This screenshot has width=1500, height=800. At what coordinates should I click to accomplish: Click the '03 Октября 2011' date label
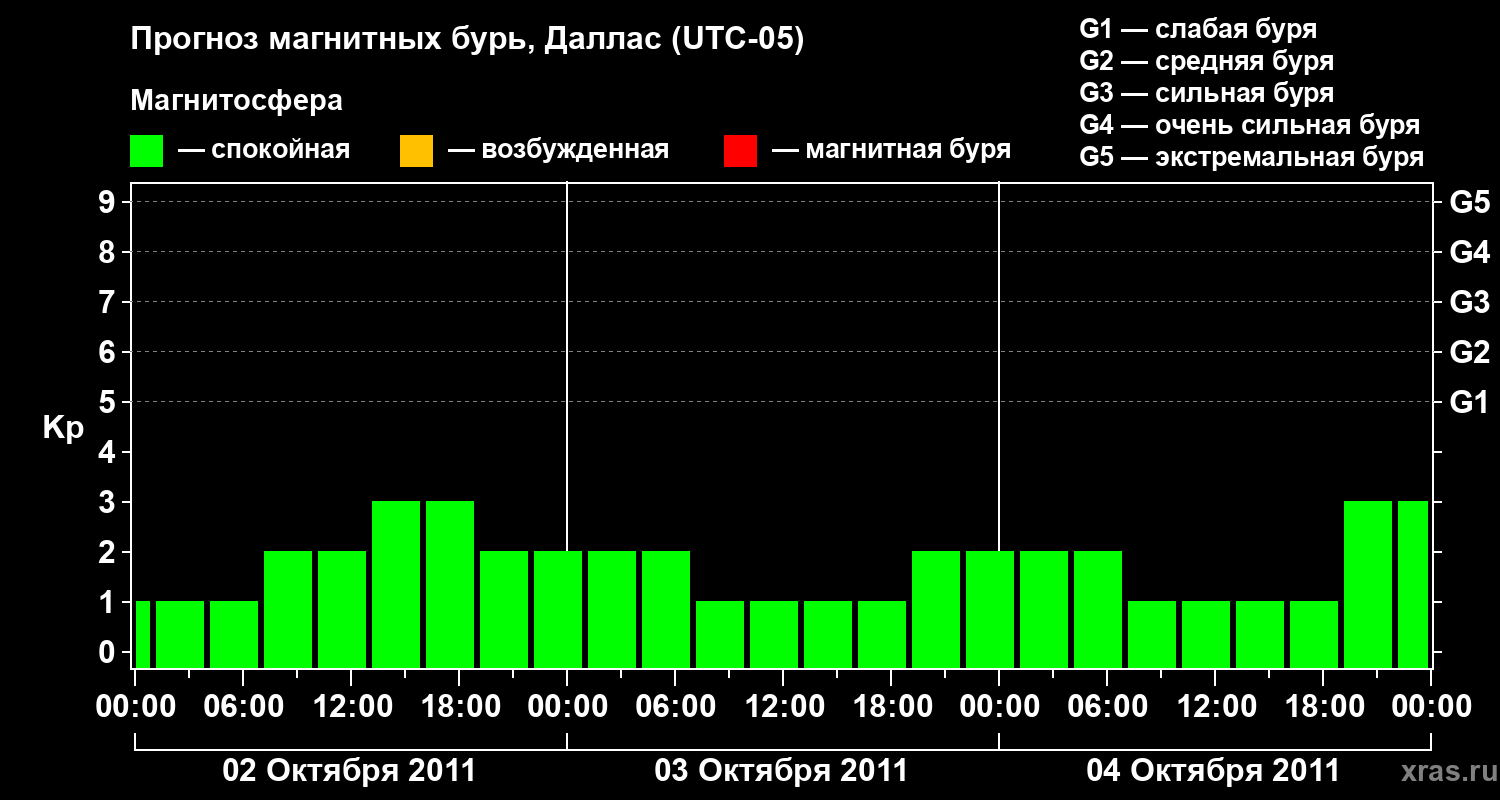pos(781,771)
